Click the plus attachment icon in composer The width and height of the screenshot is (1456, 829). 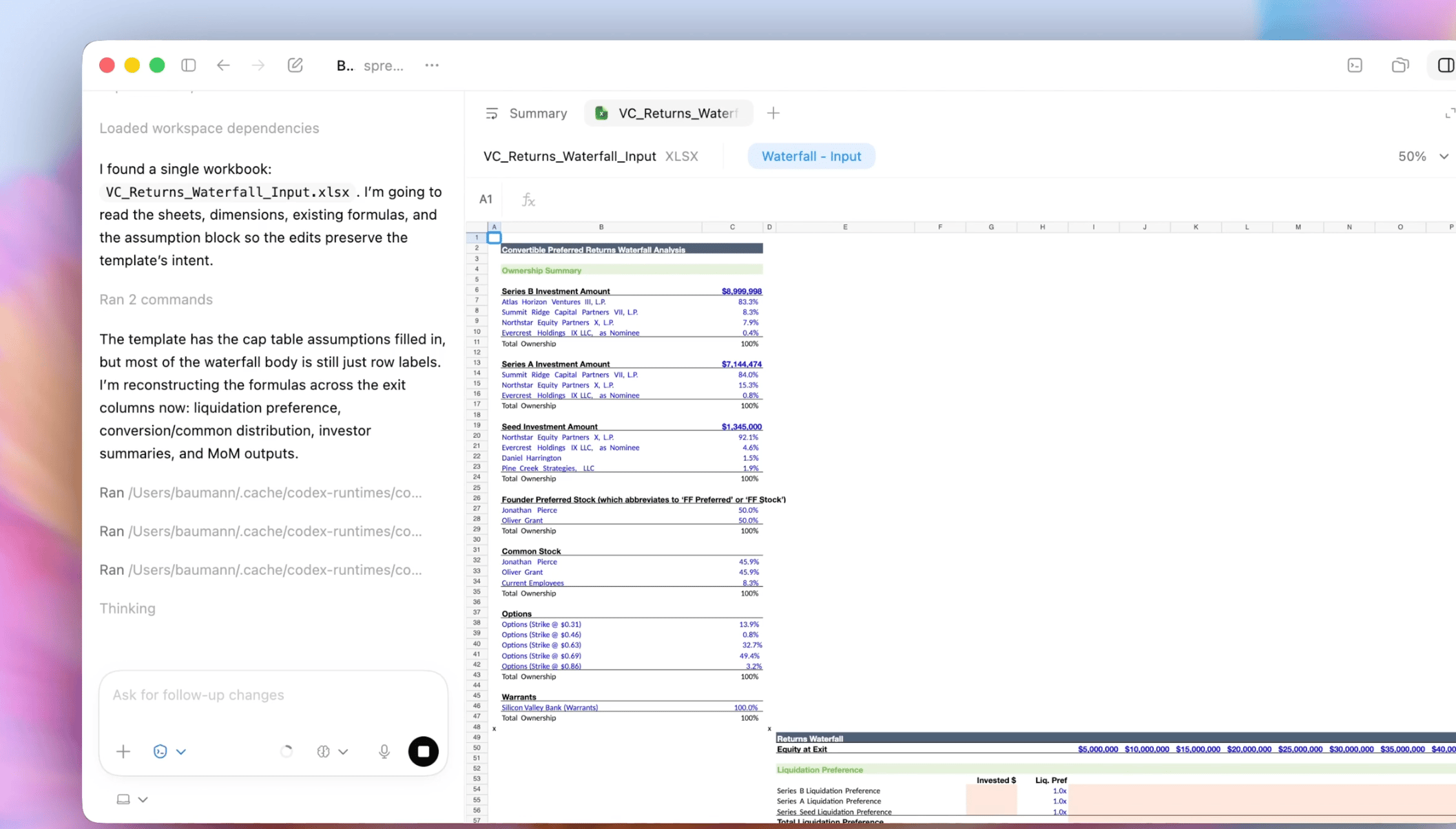click(x=123, y=751)
